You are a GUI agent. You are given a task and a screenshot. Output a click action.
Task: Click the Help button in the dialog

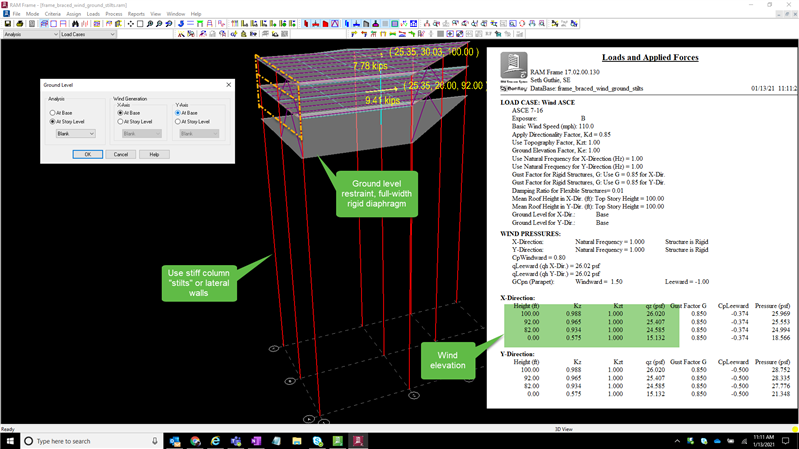pyautogui.click(x=154, y=155)
